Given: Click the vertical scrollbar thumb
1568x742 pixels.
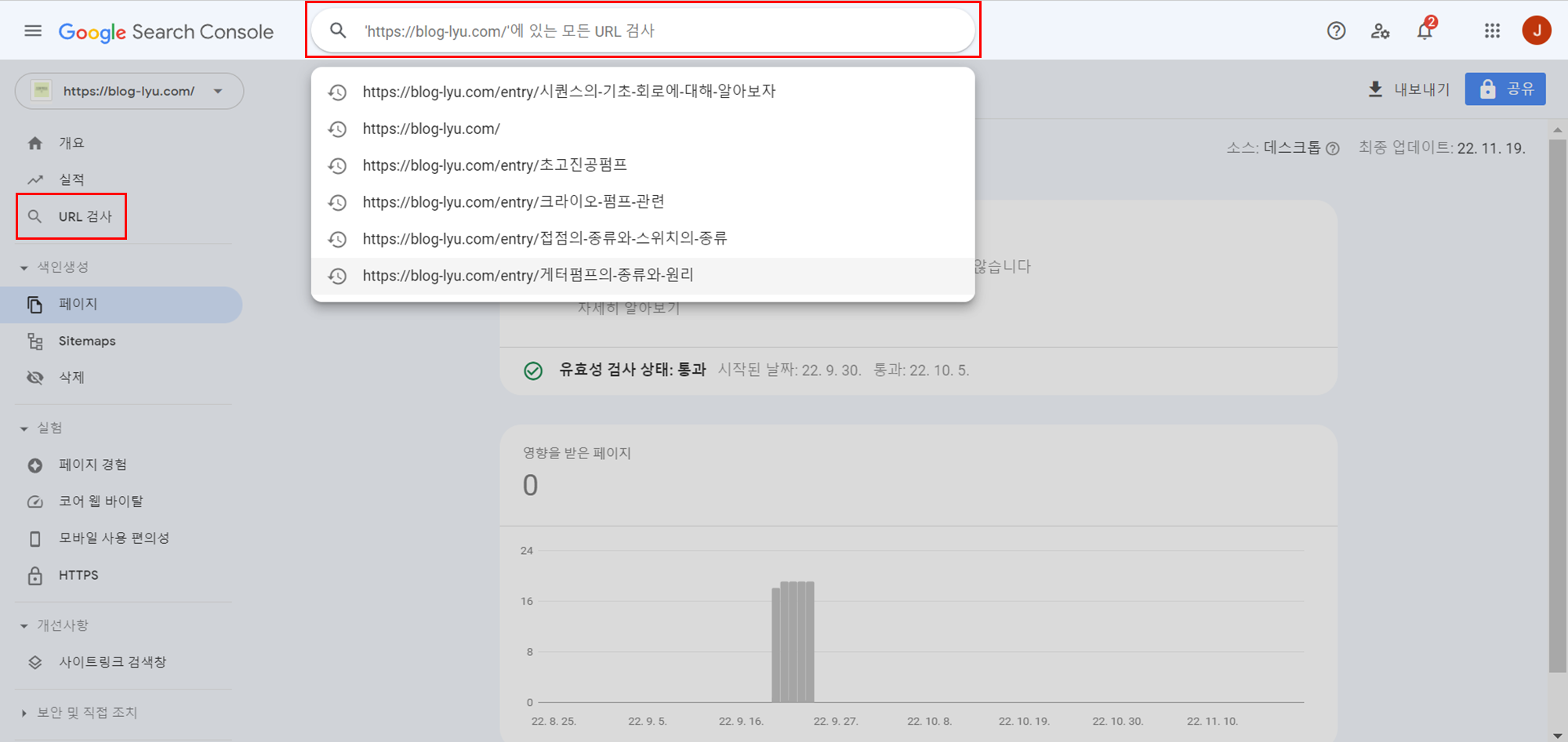Looking at the screenshot, I should [1557, 406].
